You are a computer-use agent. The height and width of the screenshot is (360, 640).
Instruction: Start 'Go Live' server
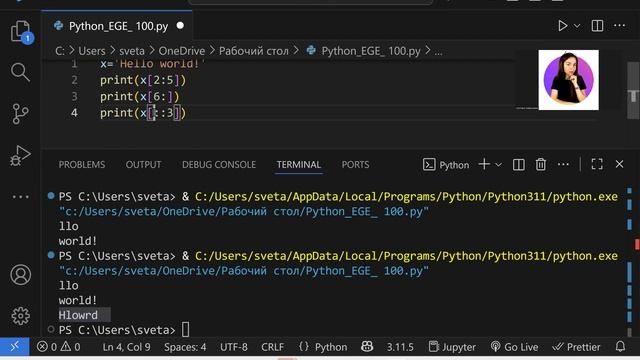[x=514, y=347]
